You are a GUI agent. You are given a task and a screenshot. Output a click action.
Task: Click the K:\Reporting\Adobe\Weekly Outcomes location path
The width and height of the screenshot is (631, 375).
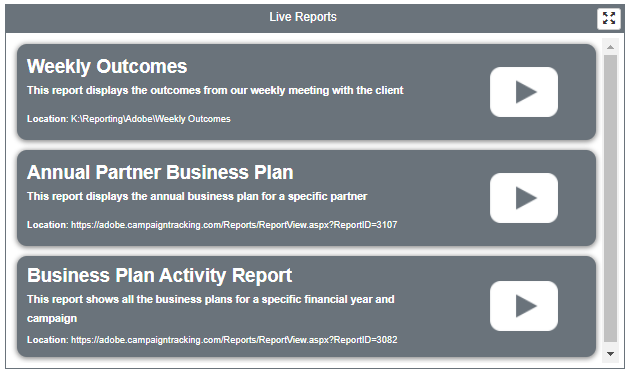click(151, 119)
